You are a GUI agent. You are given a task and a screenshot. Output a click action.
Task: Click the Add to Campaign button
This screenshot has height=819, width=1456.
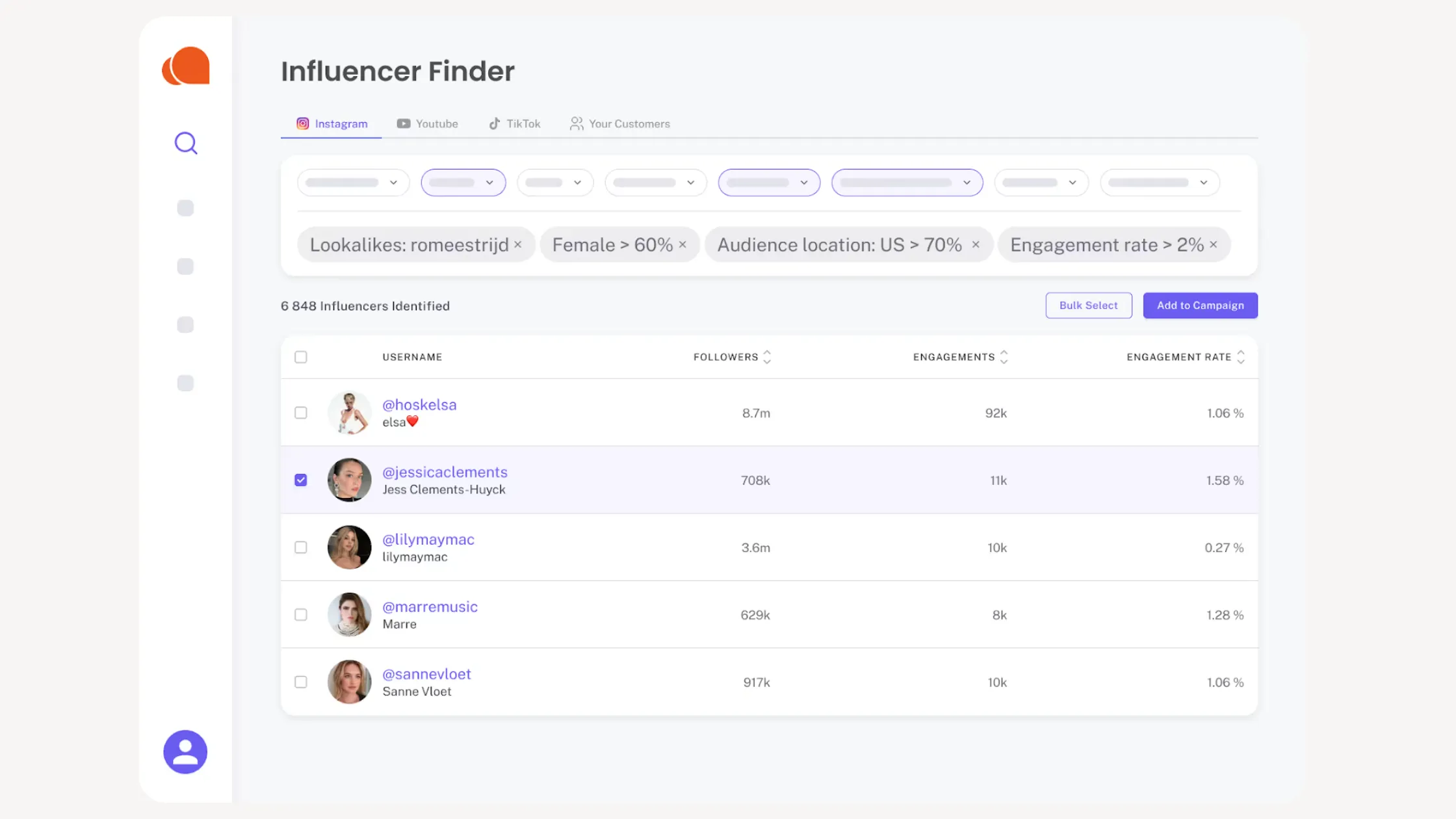pos(1200,305)
